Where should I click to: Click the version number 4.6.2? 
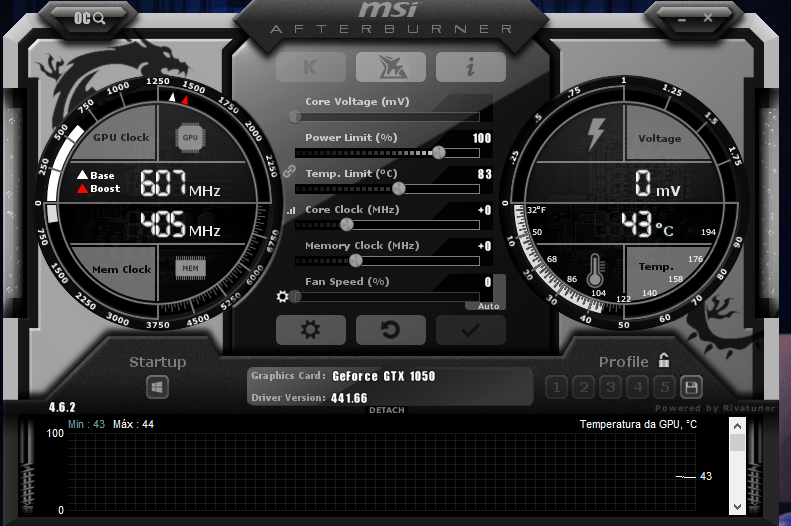[x=62, y=407]
